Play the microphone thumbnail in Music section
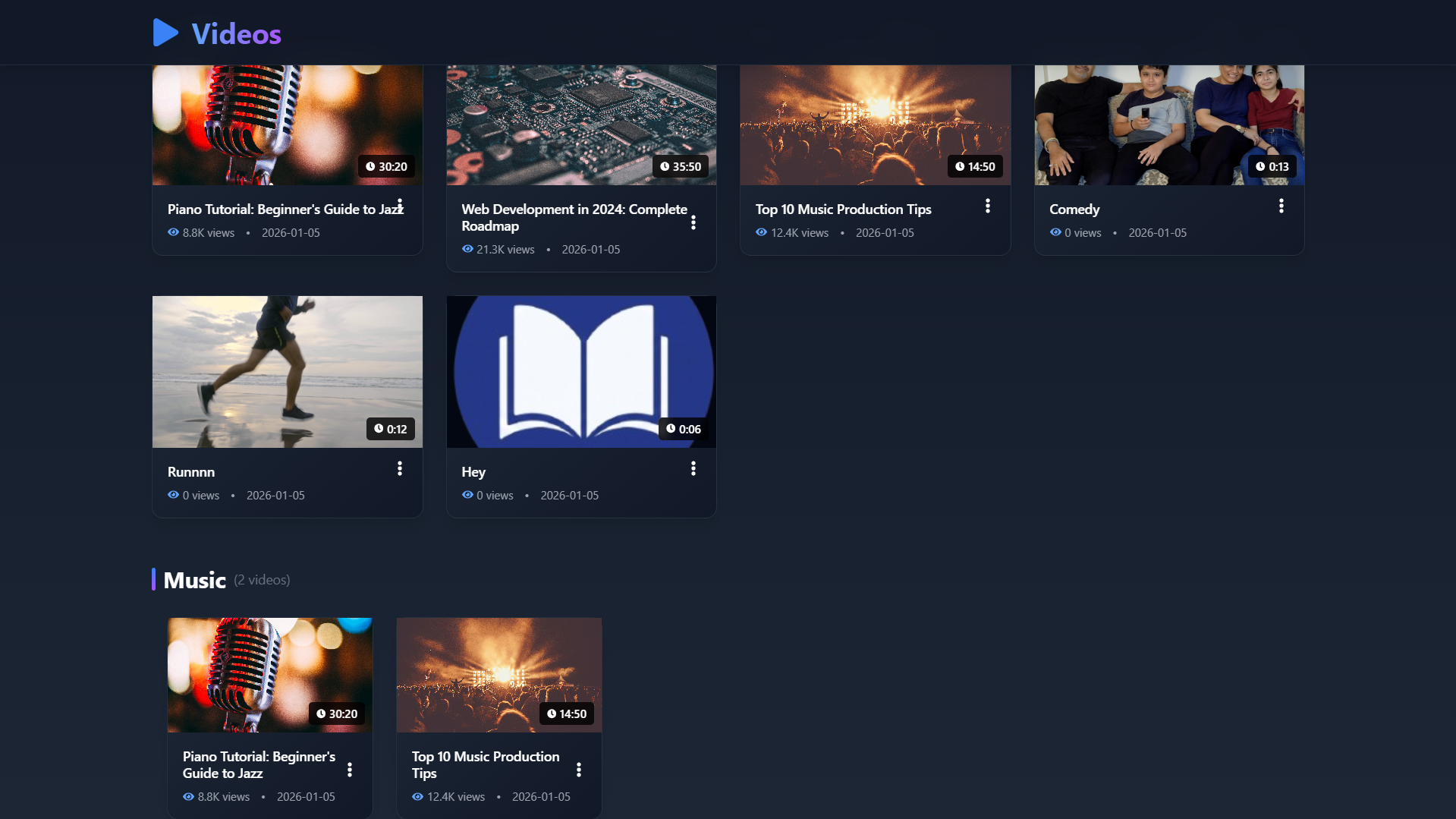 click(x=270, y=674)
